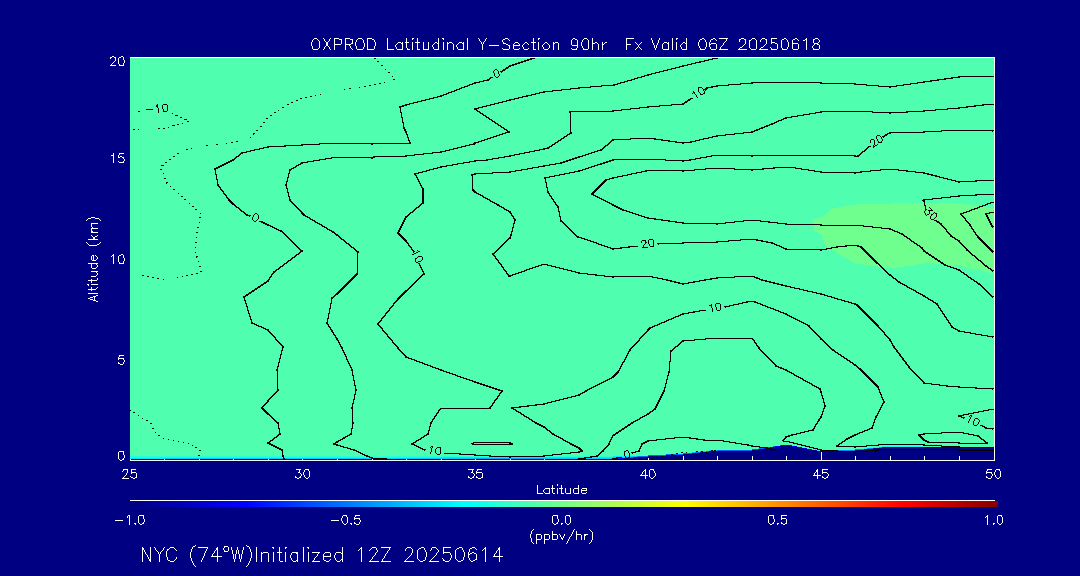Screen dimensions: 1080x576
Task: Click the x-axis tick label 45
Action: click(x=821, y=474)
